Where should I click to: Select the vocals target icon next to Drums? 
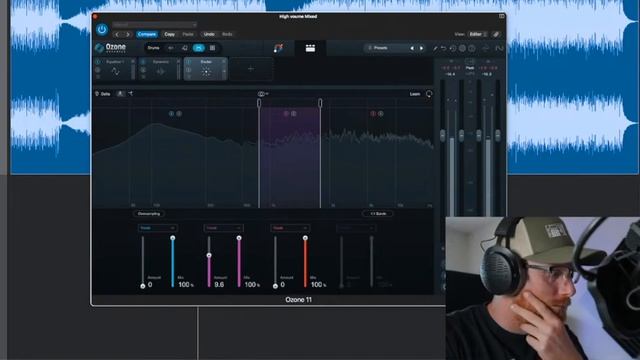coord(171,48)
